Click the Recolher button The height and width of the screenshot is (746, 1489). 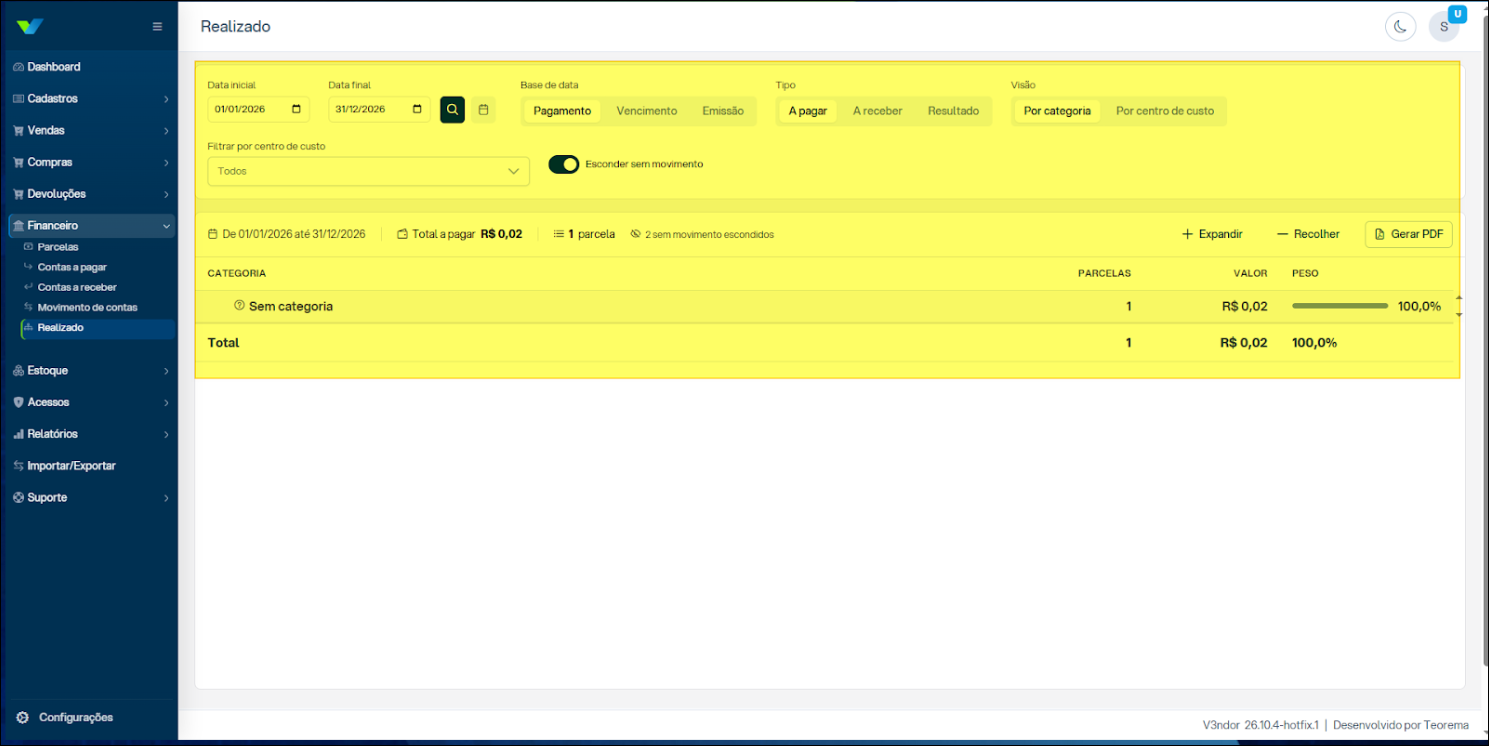[x=1309, y=234]
